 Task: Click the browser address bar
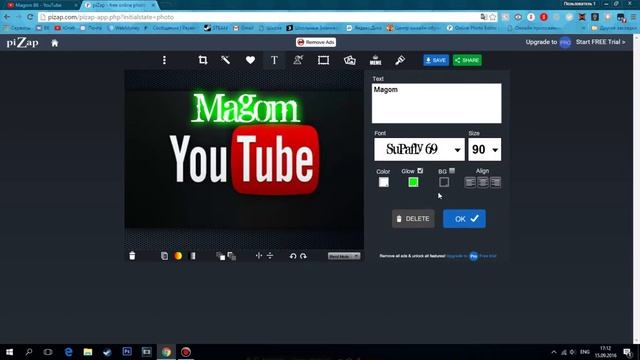tap(261, 17)
